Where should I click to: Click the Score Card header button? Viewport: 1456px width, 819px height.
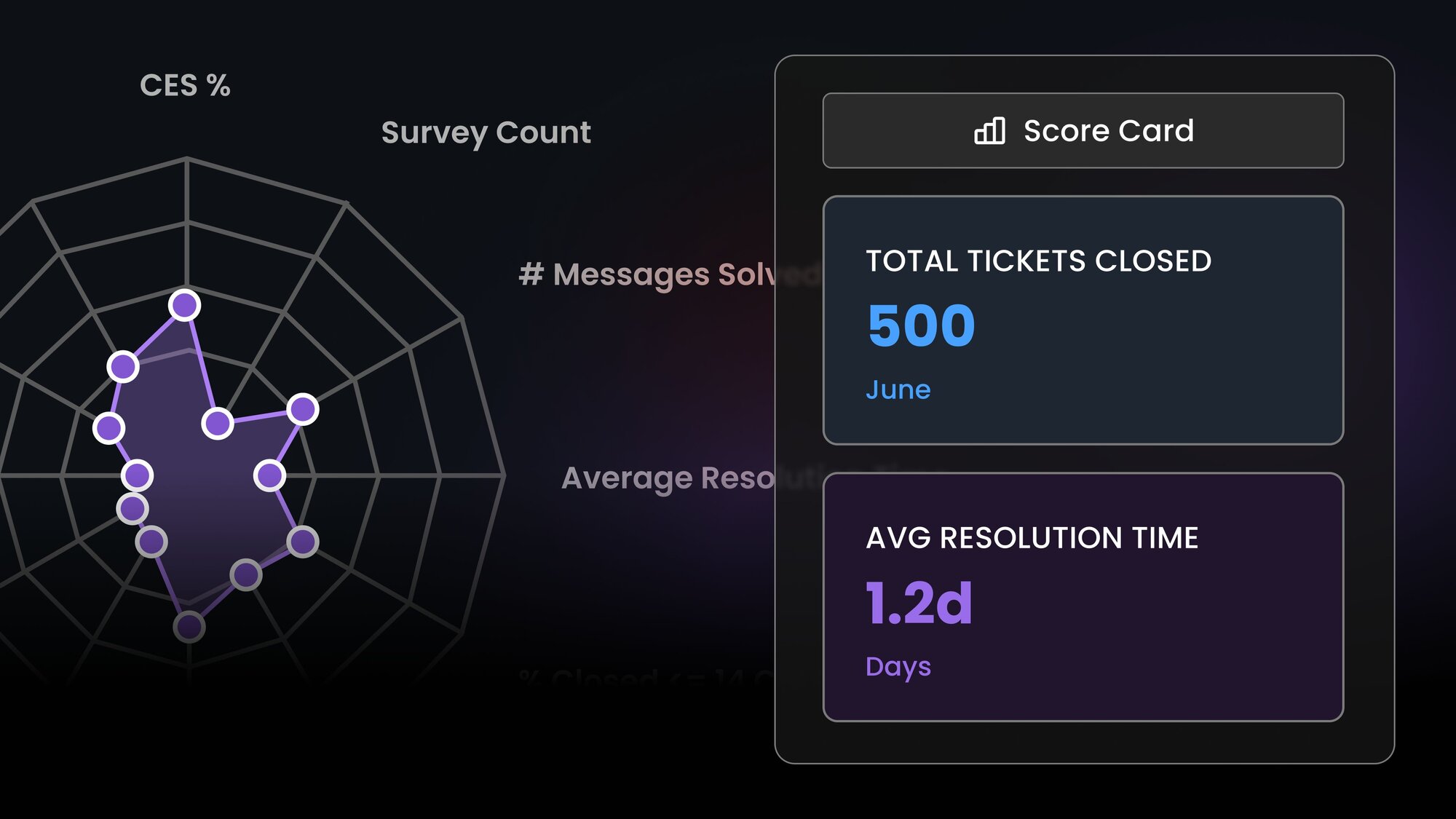pos(1083,131)
